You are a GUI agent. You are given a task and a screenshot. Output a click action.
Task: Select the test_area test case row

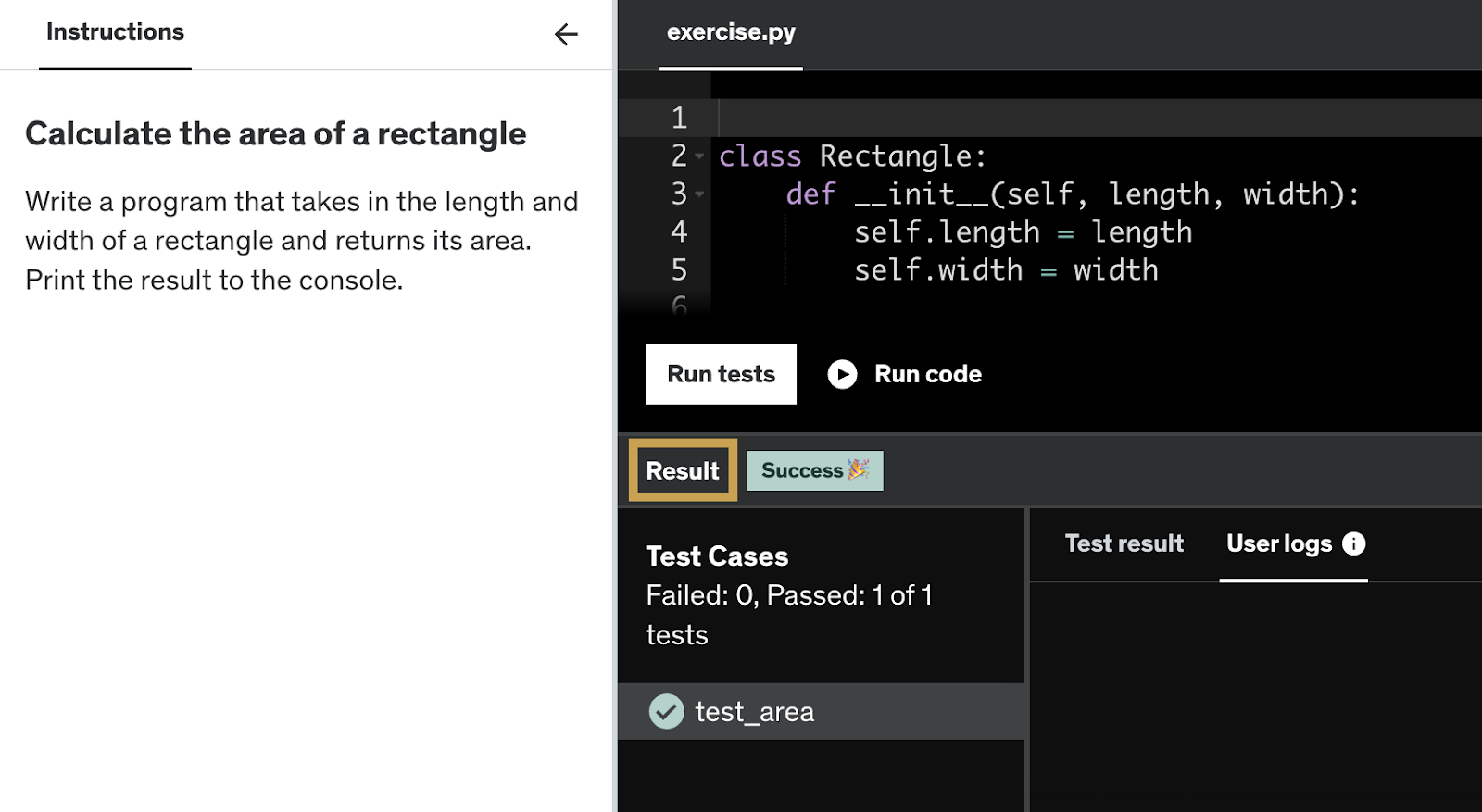click(821, 711)
